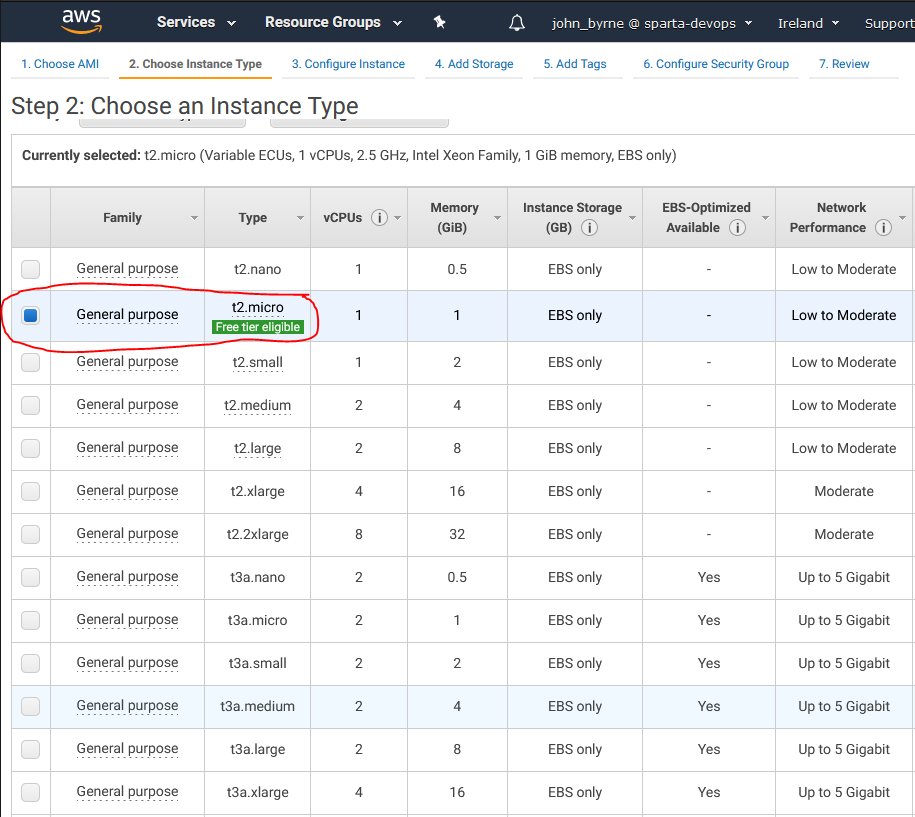Open the Ireland region dropdown
This screenshot has height=817, width=915.
coord(808,23)
